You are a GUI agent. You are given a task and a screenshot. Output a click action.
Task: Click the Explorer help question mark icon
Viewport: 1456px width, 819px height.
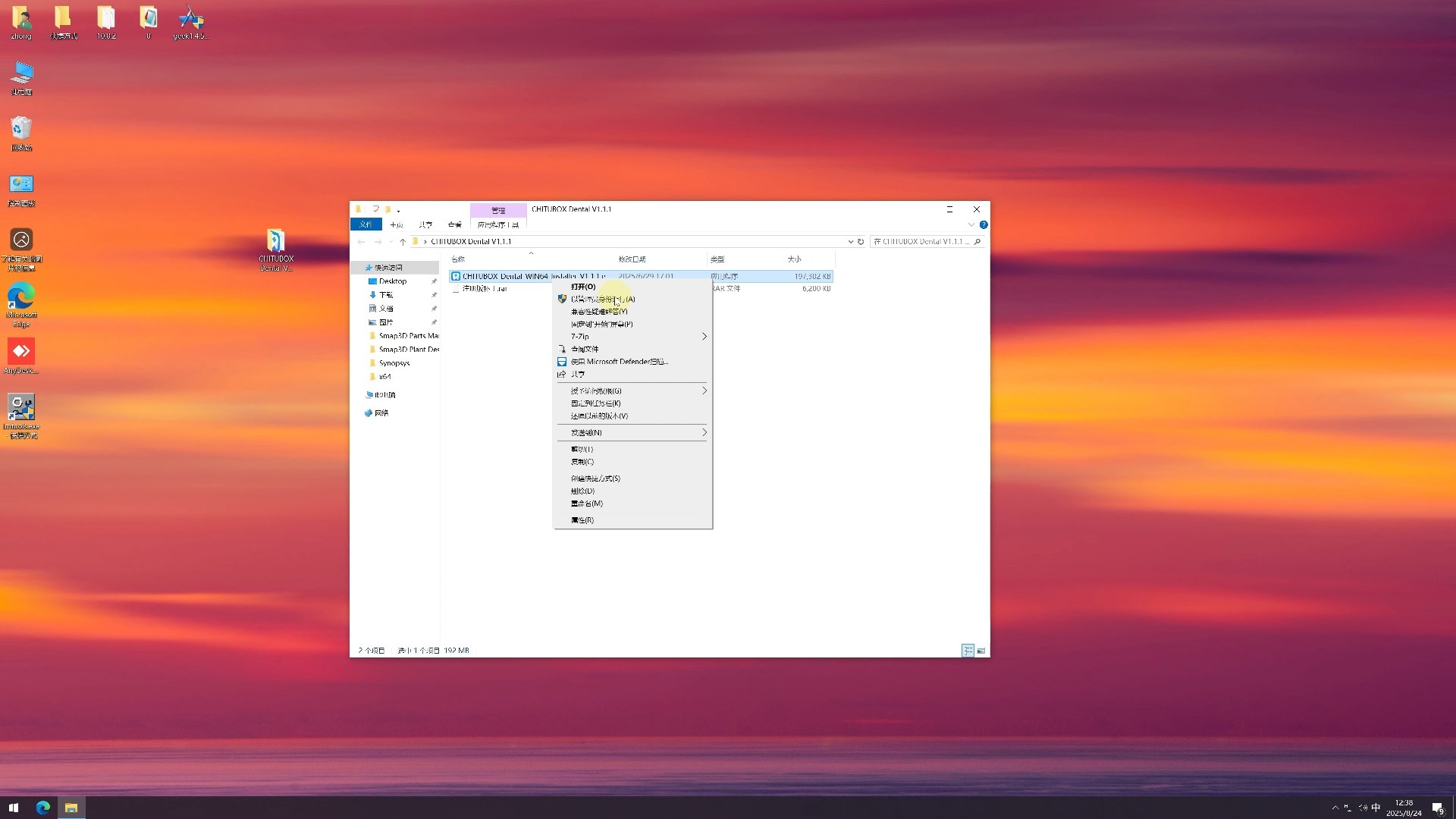(984, 224)
